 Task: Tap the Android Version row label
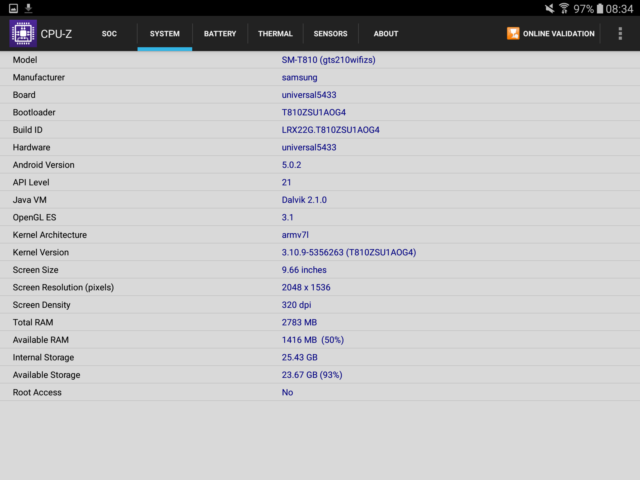(x=44, y=165)
